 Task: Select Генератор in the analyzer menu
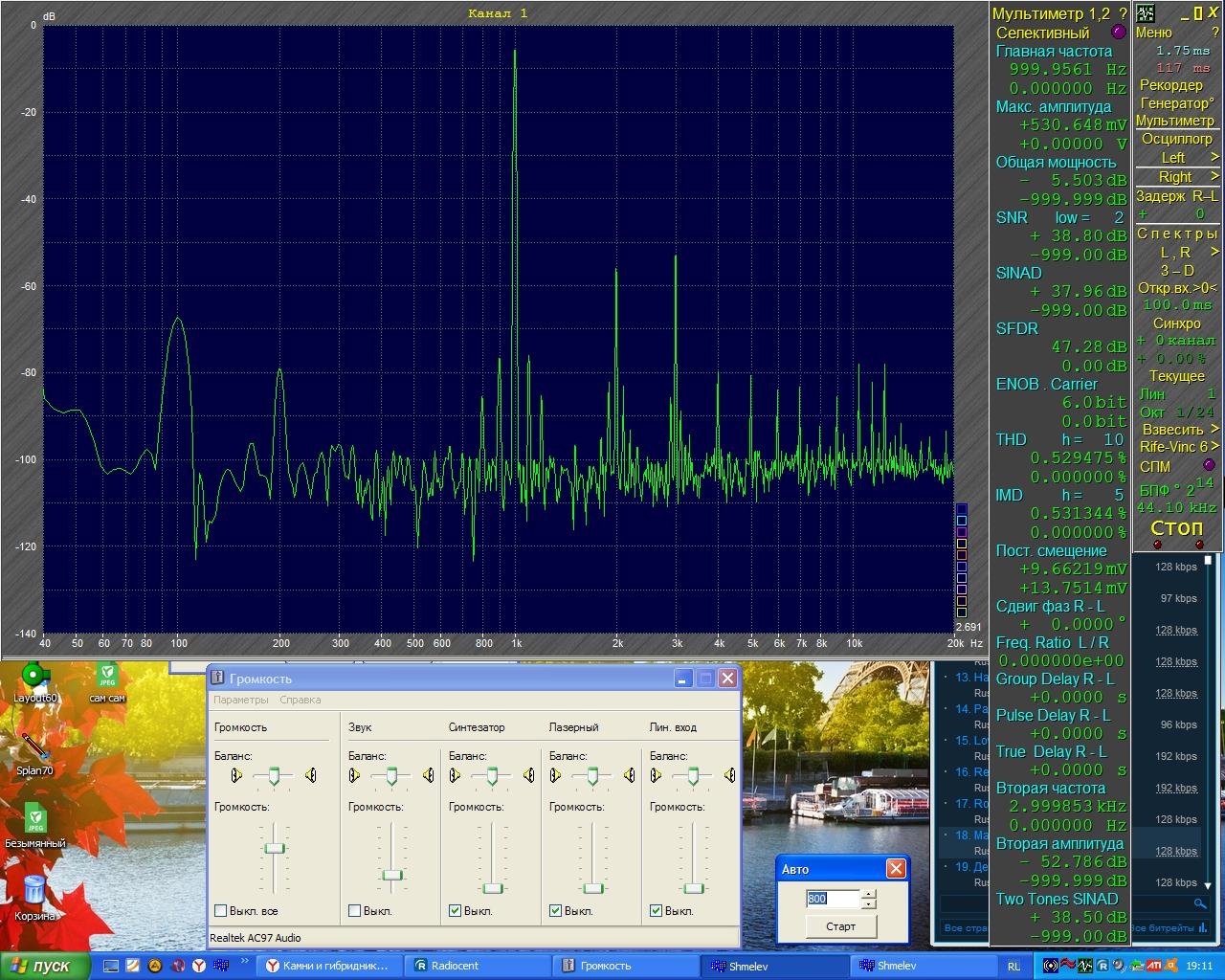tap(1176, 103)
